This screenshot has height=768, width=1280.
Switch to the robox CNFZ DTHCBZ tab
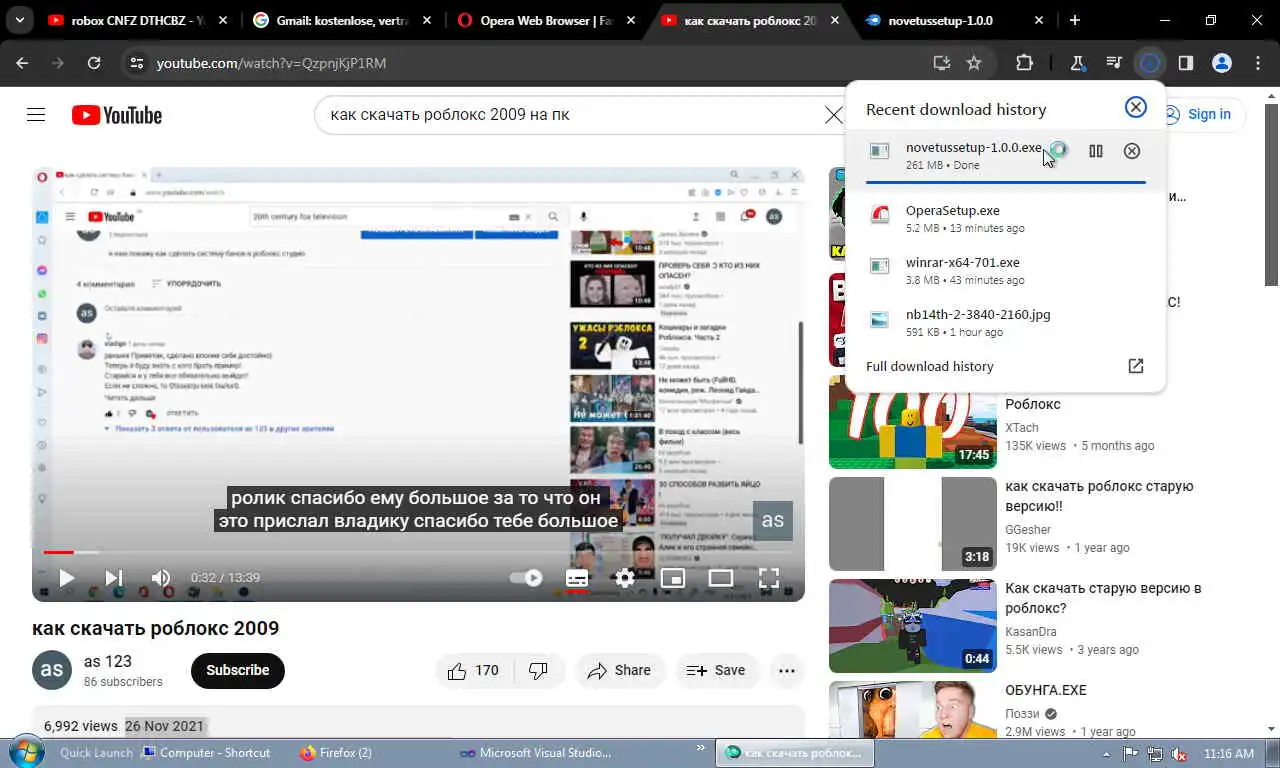pyautogui.click(x=139, y=20)
